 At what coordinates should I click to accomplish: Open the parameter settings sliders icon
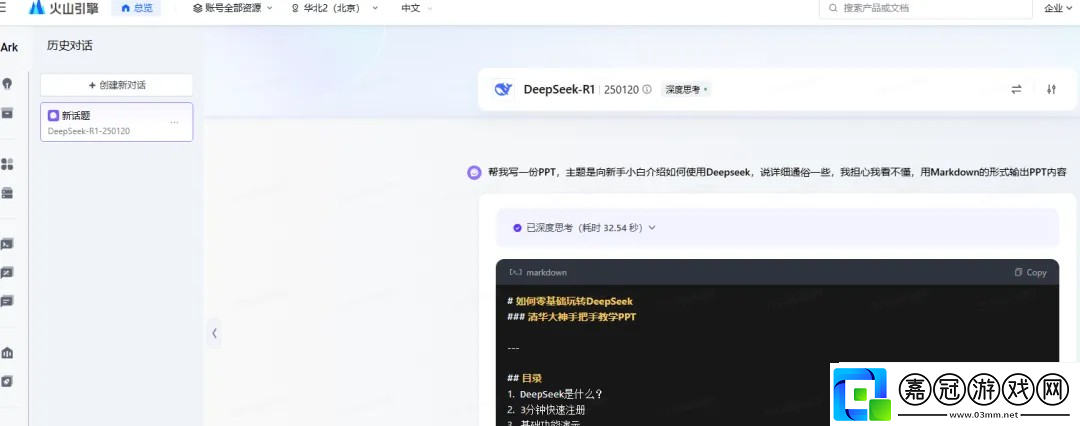pos(1051,90)
